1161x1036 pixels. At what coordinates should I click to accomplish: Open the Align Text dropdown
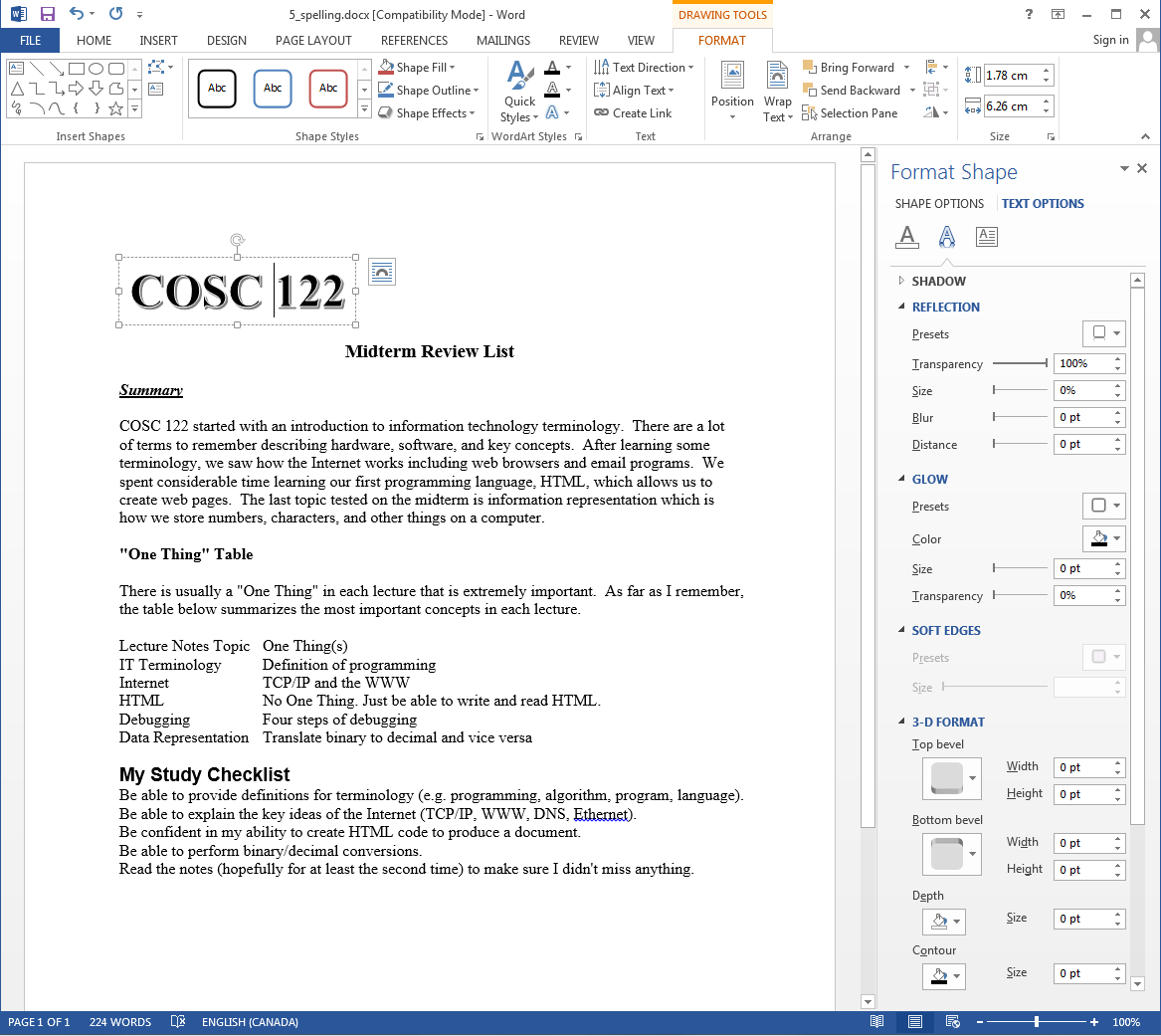(634, 91)
